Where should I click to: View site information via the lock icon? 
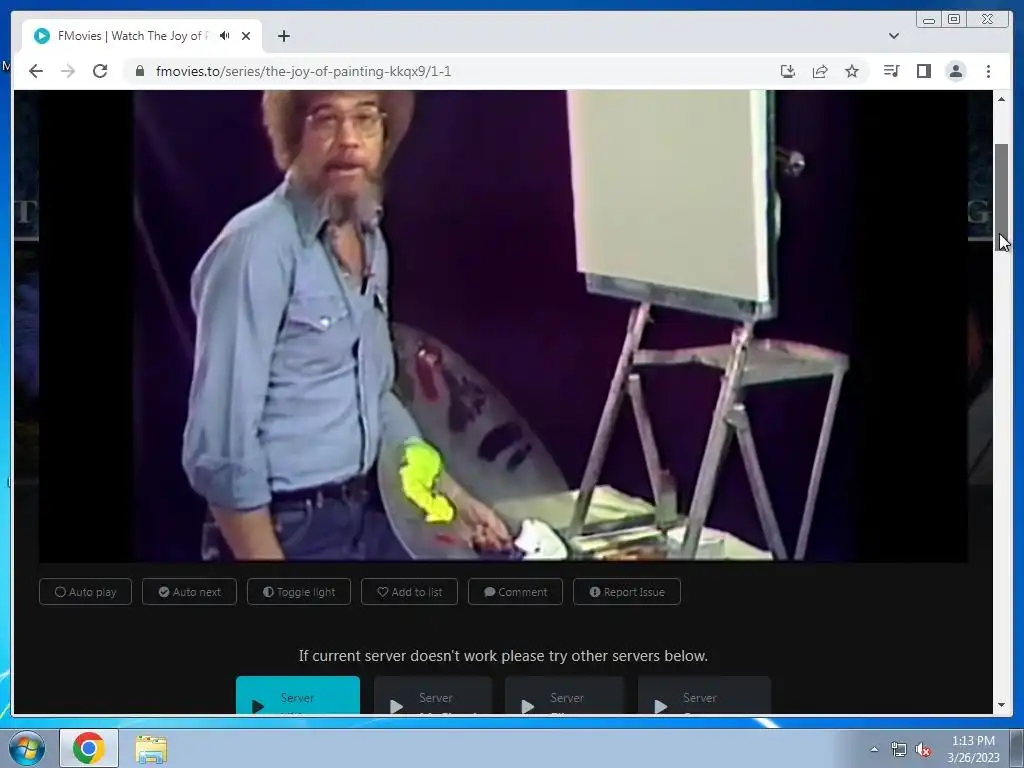click(x=140, y=71)
